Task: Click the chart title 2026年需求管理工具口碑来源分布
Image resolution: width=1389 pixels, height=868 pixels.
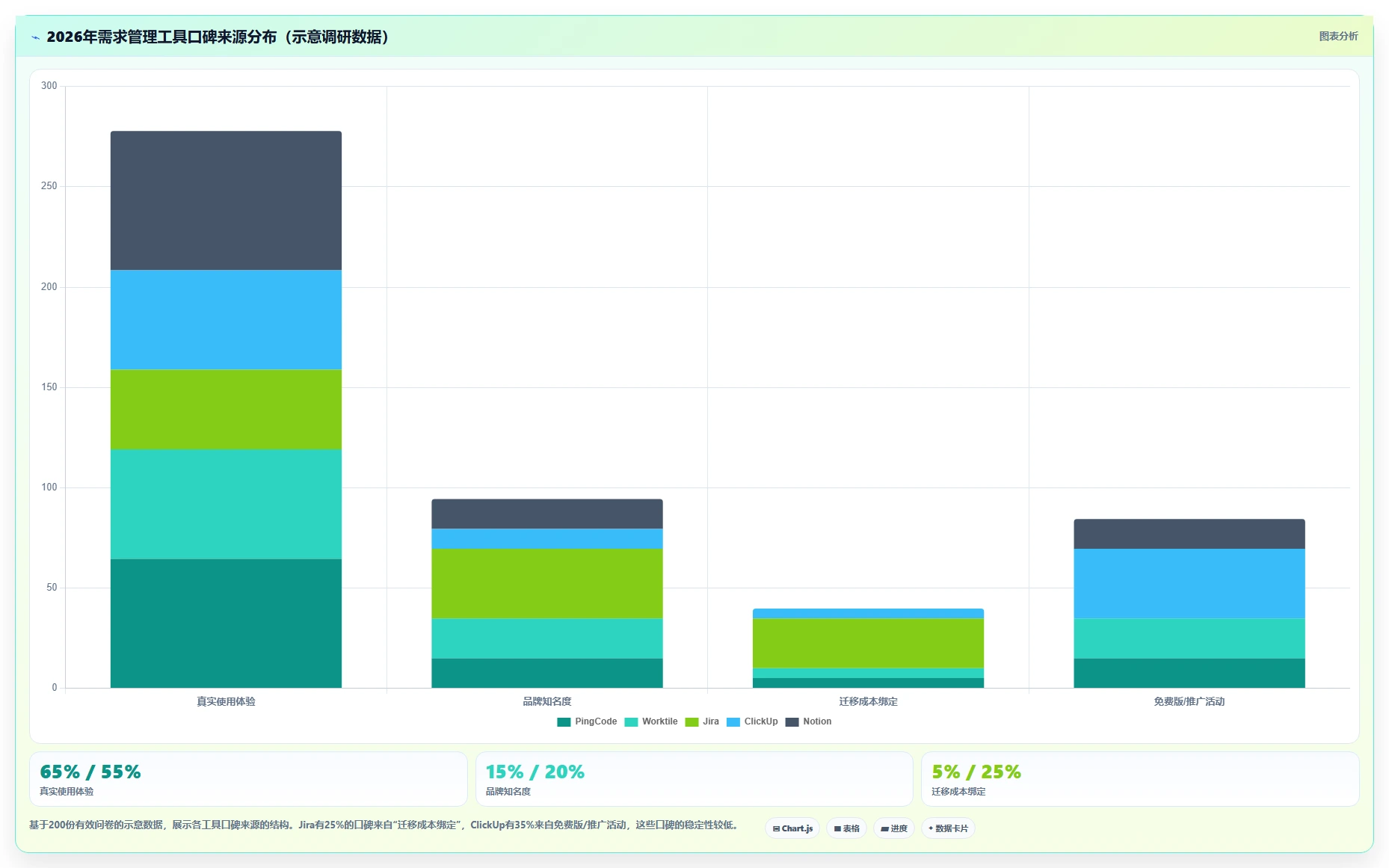Action: [x=219, y=37]
